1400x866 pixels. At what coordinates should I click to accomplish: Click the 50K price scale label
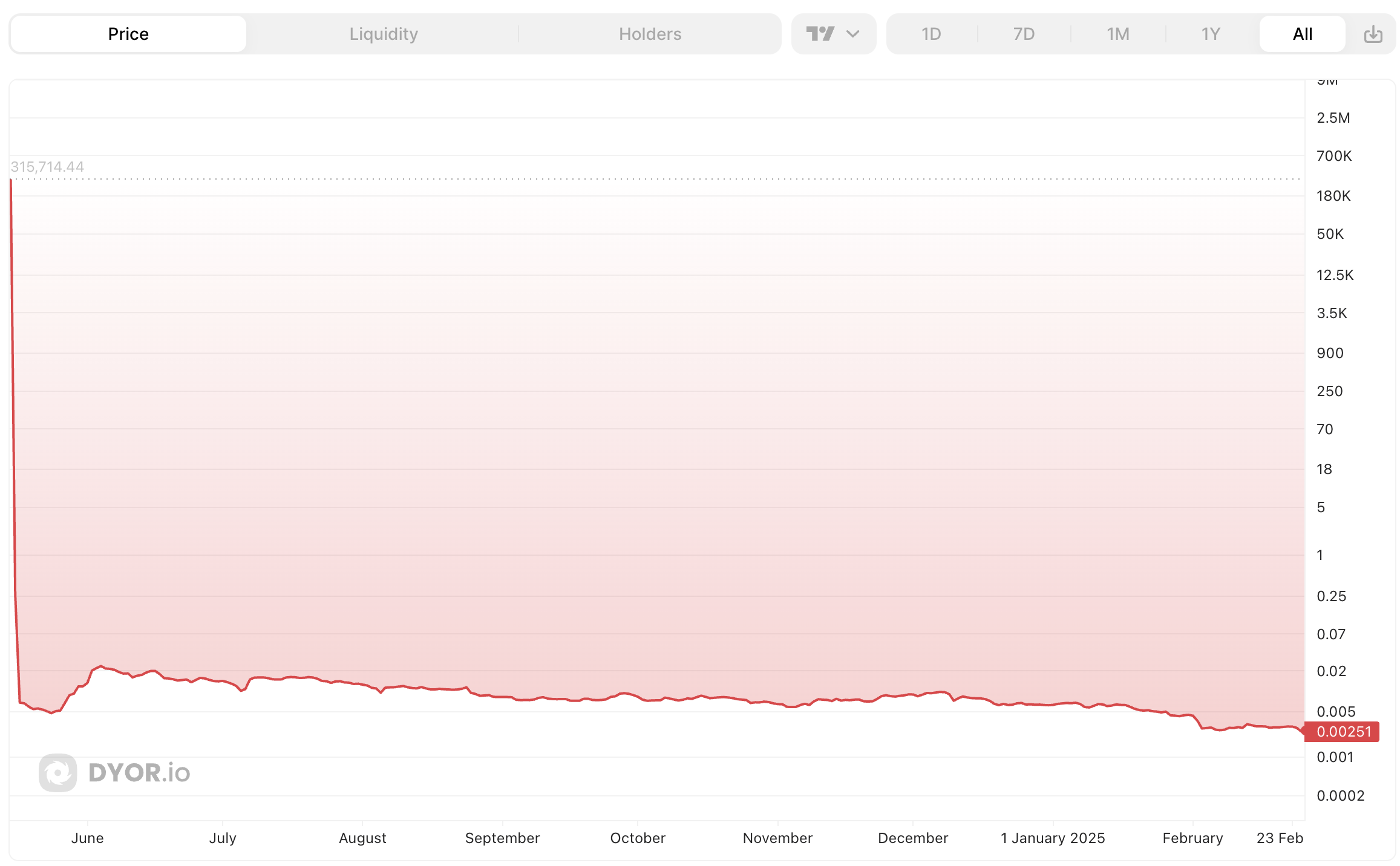click(1330, 234)
